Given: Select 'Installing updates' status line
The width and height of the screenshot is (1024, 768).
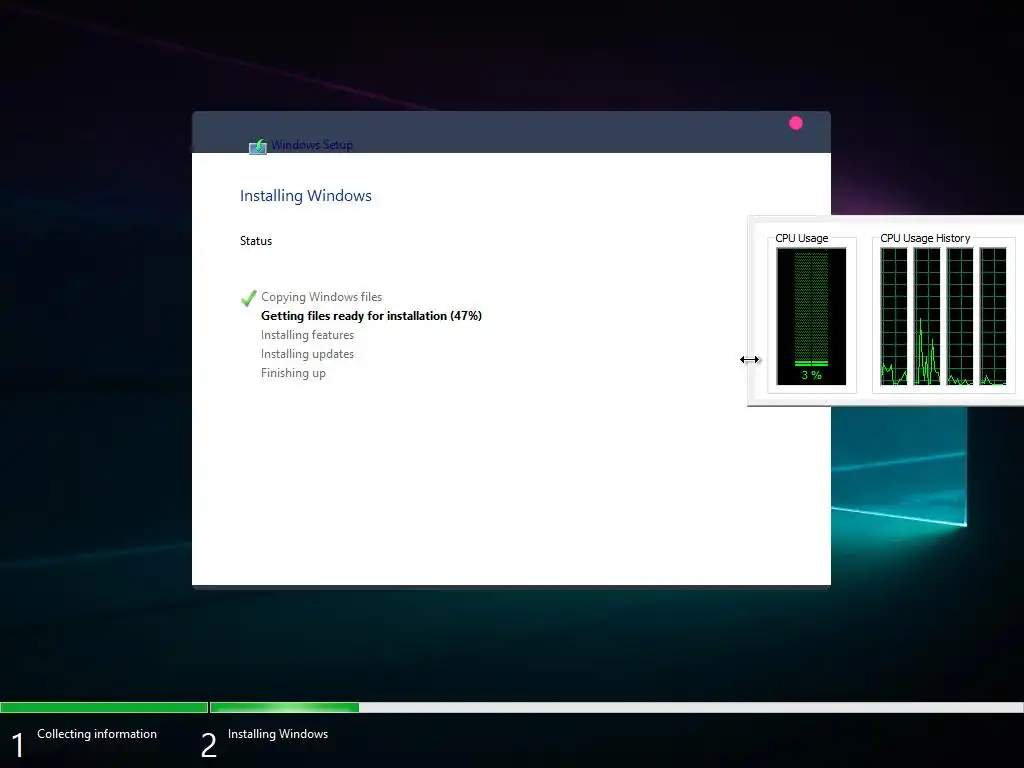Looking at the screenshot, I should [307, 354].
